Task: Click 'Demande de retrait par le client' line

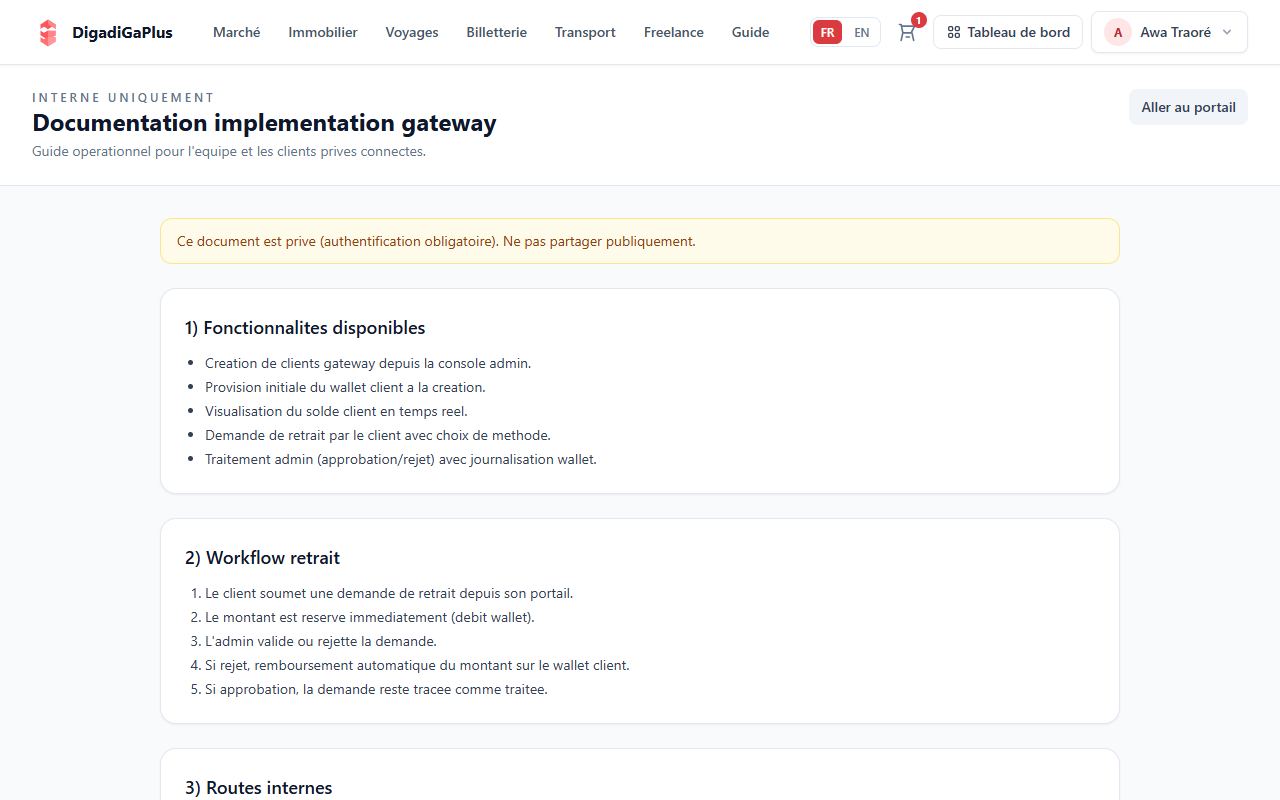Action: coord(378,435)
